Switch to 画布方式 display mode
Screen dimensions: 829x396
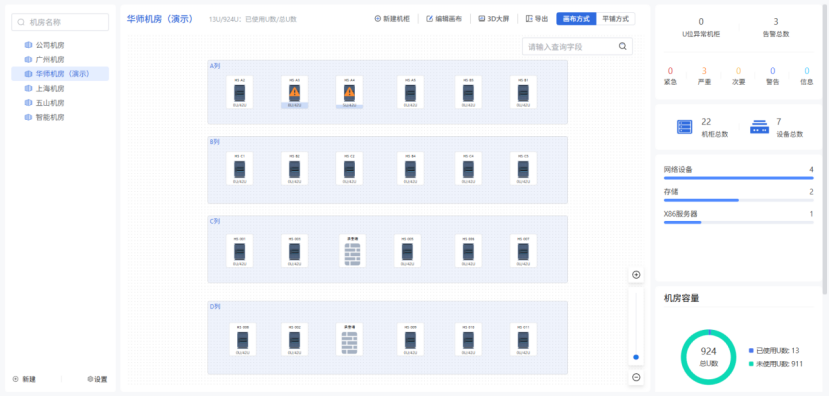click(576, 19)
